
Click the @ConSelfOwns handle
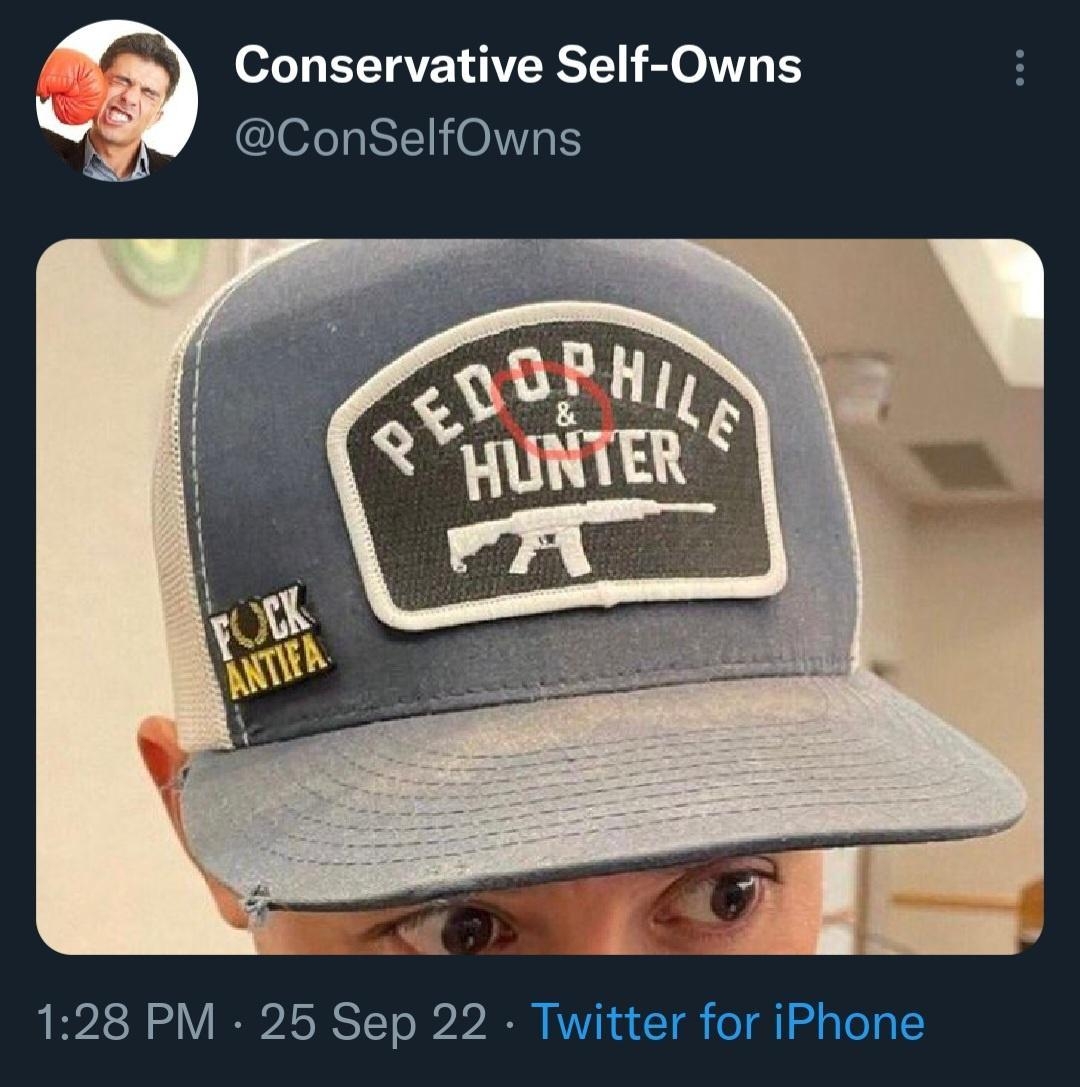pyautogui.click(x=406, y=138)
